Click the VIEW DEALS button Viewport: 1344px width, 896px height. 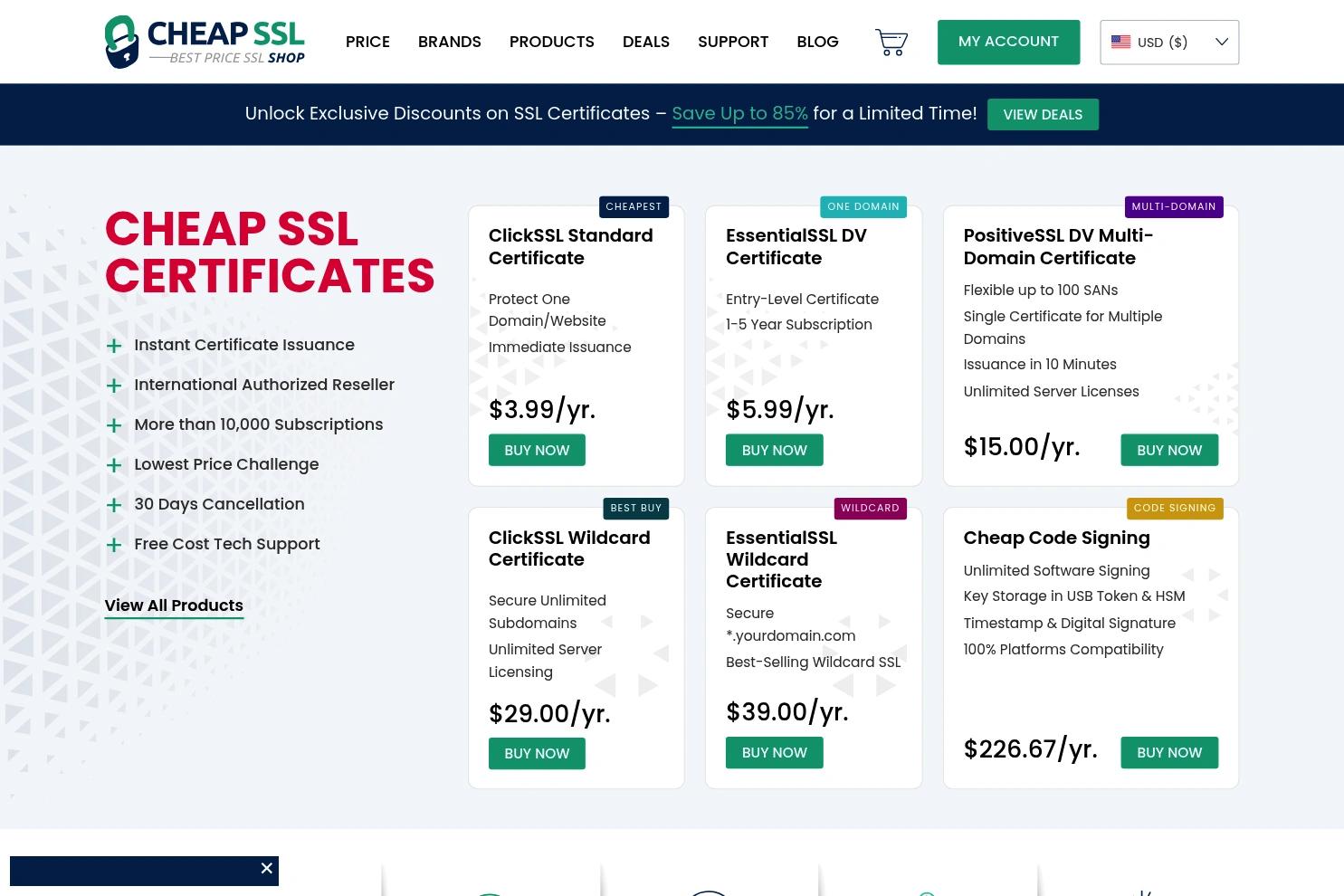coord(1043,114)
